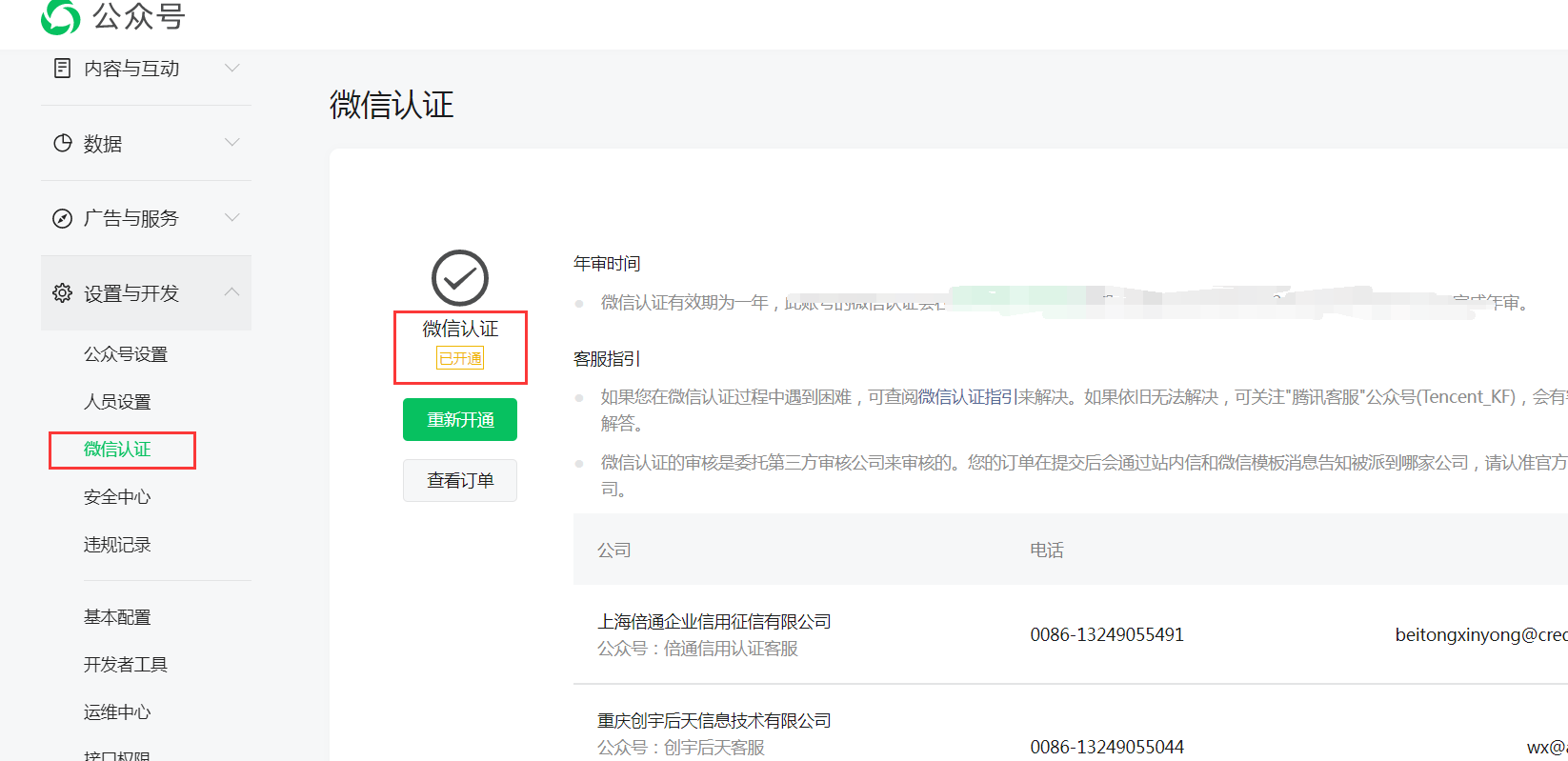The width and height of the screenshot is (1568, 761).
Task: Click the 年审时间 section heading
Action: pos(607,264)
